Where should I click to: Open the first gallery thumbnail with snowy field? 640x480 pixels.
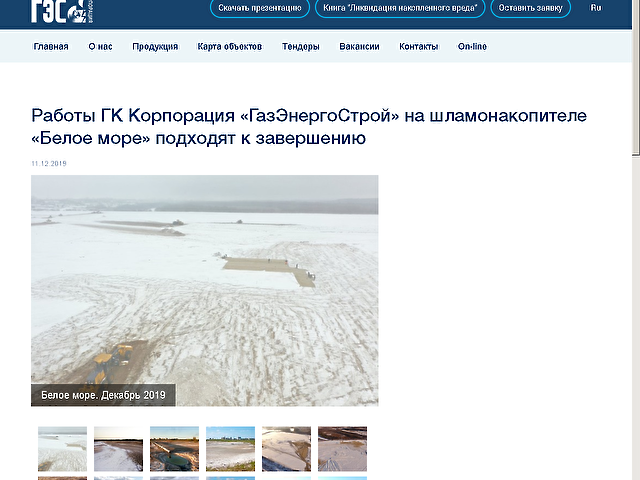click(x=62, y=449)
